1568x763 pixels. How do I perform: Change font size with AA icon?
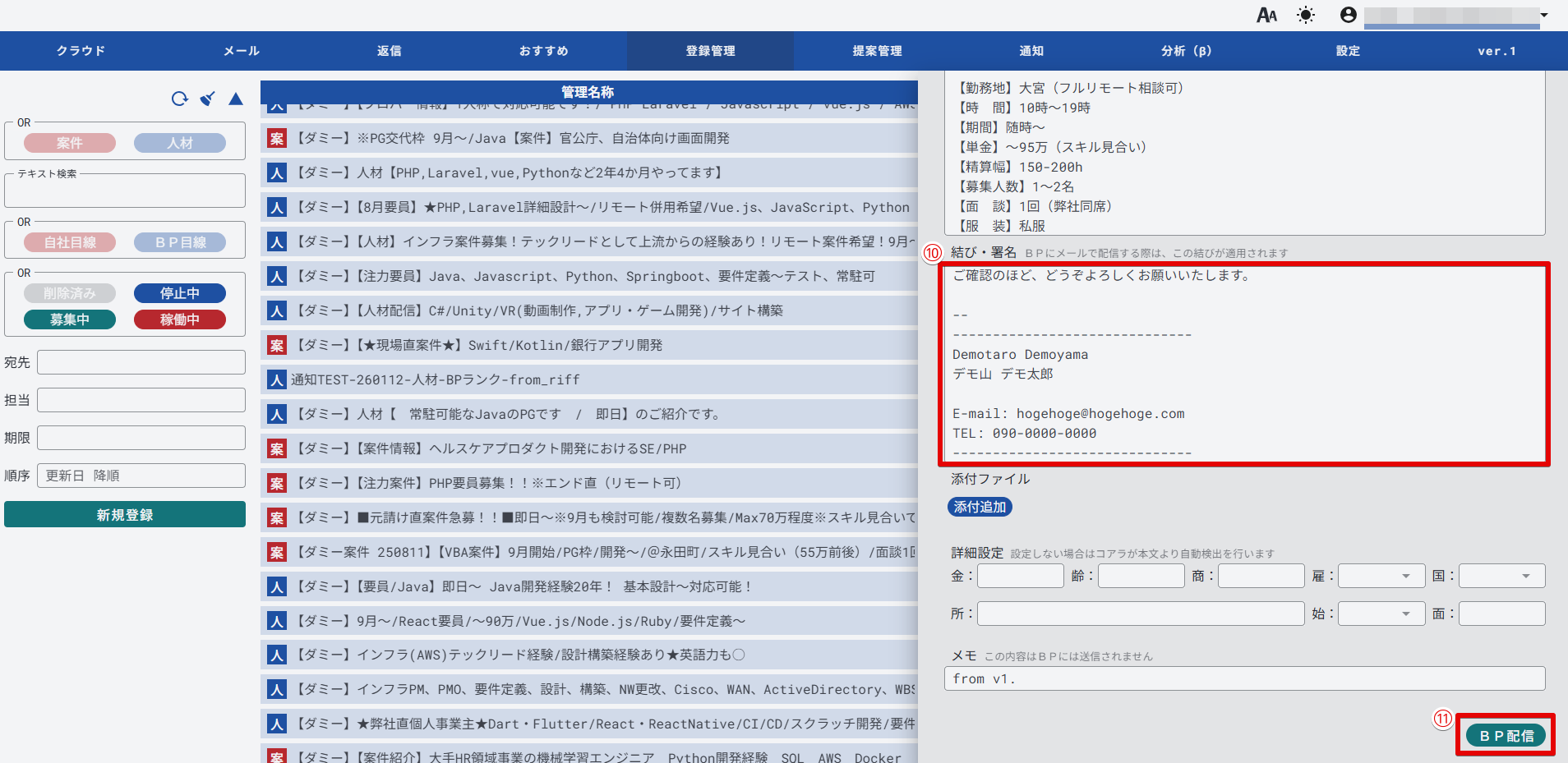tap(1266, 15)
